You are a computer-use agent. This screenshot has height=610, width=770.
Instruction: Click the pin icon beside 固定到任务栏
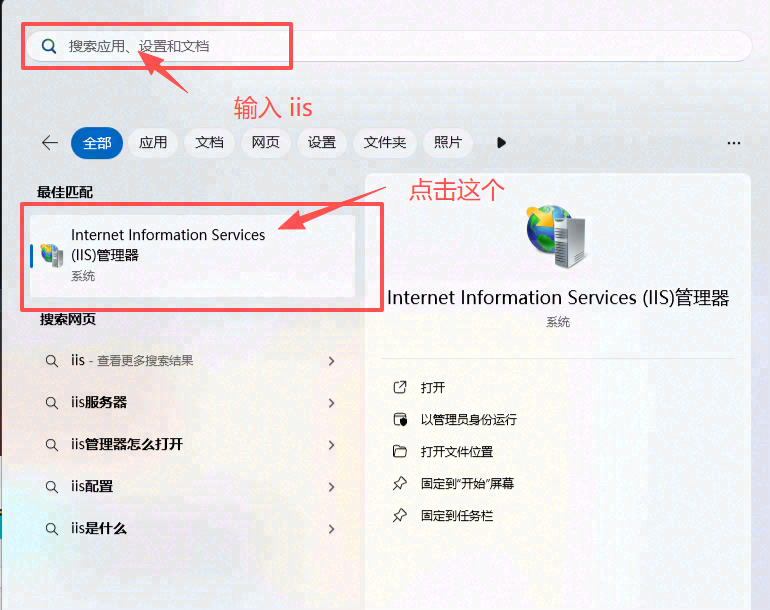pos(400,515)
